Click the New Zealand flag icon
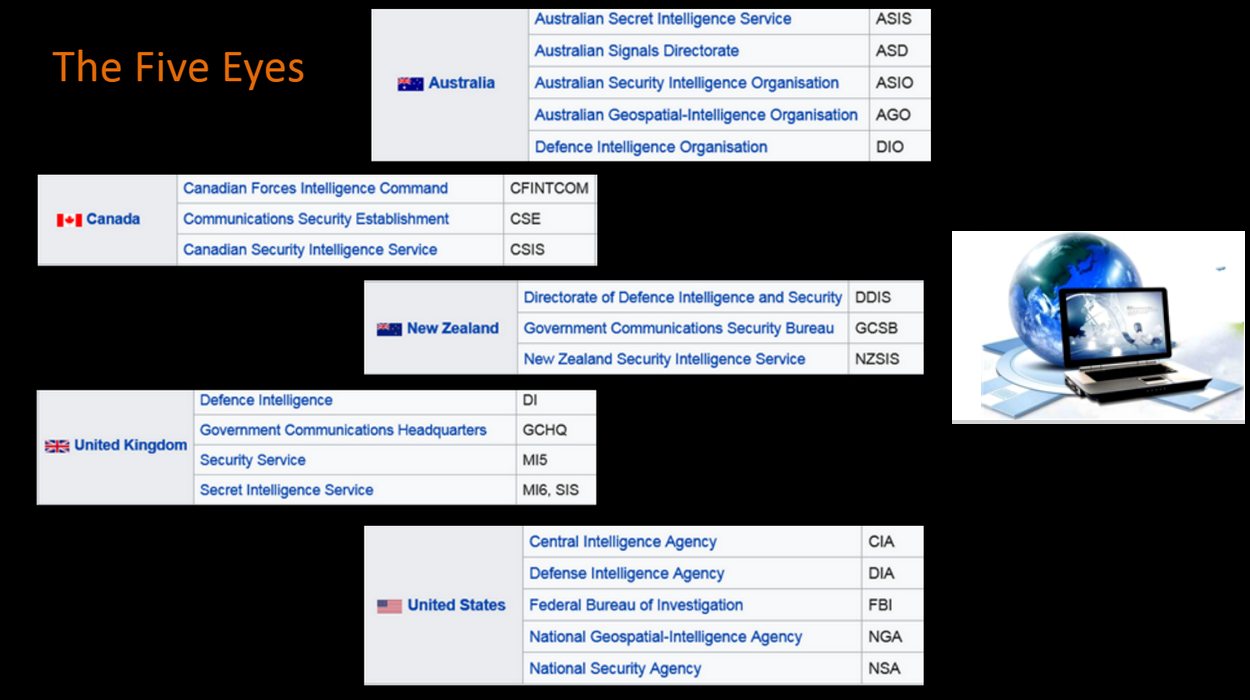 click(x=389, y=329)
